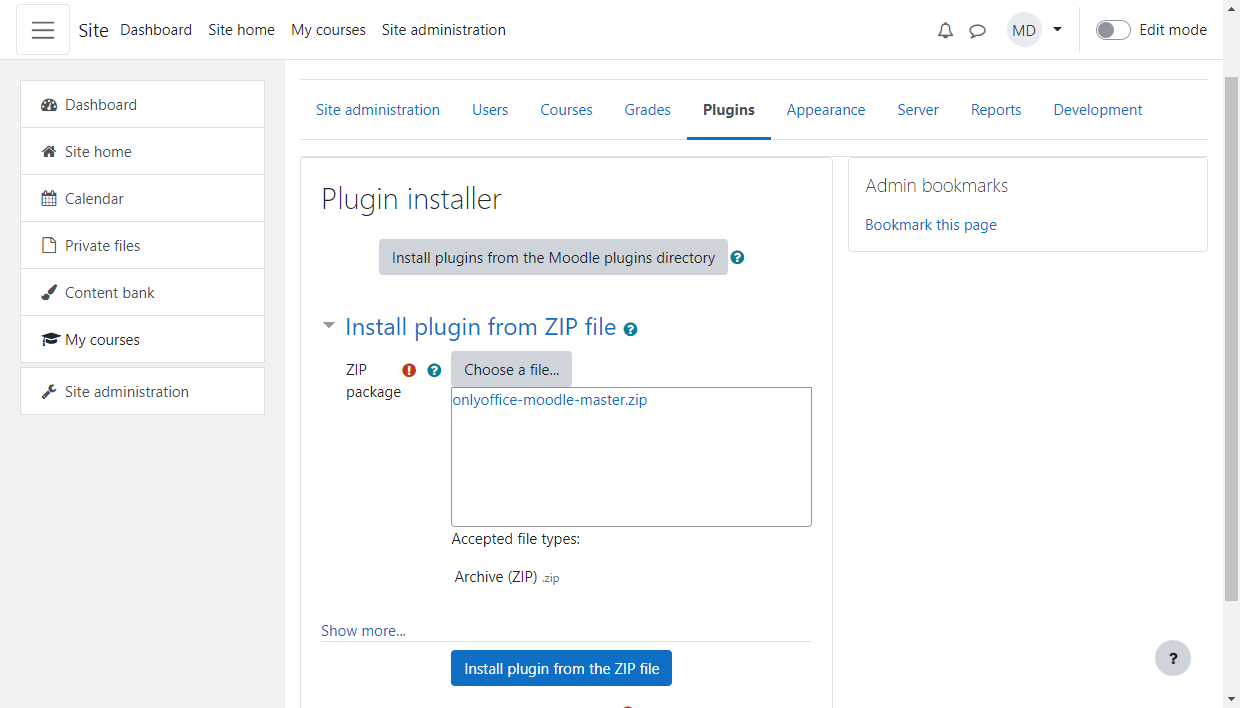The height and width of the screenshot is (708, 1240).
Task: Collapse the Install plugin from ZIP section
Action: [329, 326]
